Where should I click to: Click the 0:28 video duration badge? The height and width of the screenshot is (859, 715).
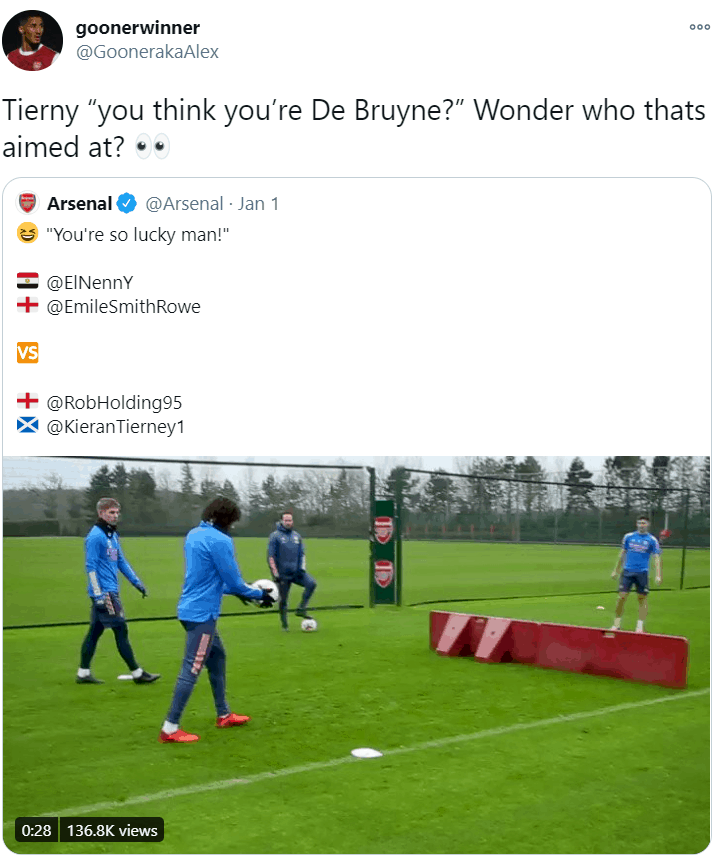click(x=37, y=830)
